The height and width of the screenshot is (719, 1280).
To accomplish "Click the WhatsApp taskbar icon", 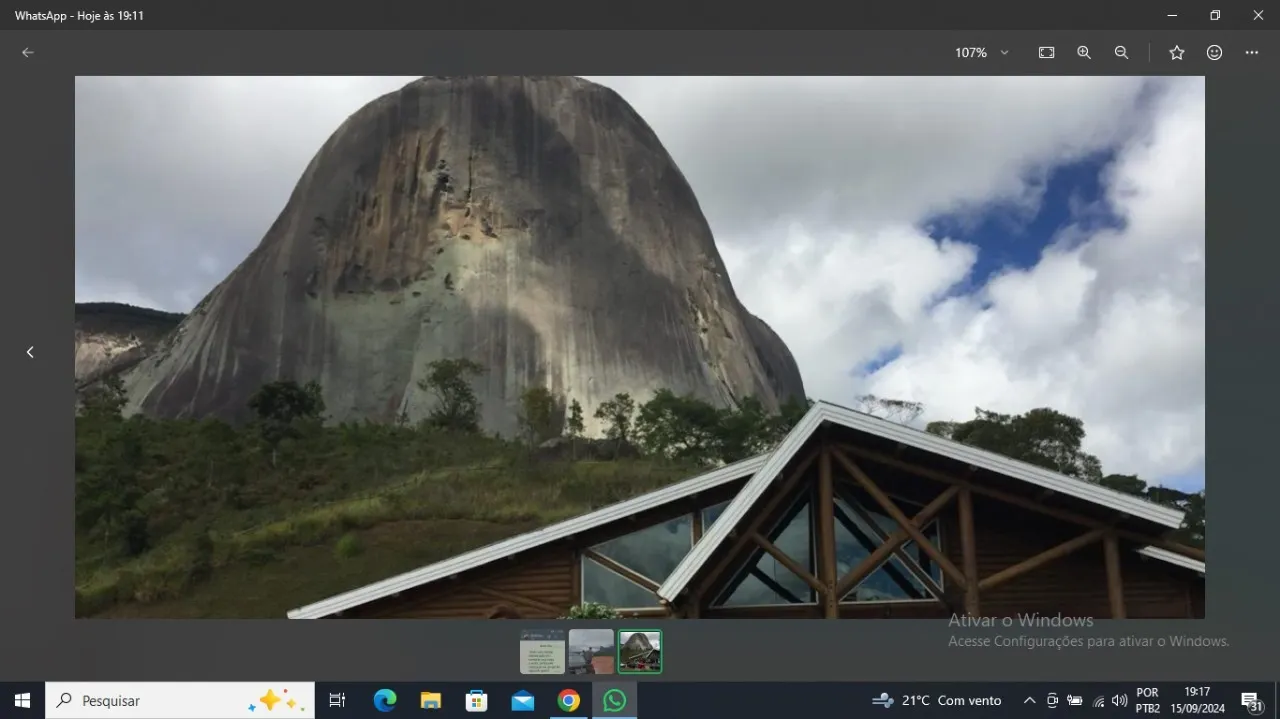I will coord(615,700).
